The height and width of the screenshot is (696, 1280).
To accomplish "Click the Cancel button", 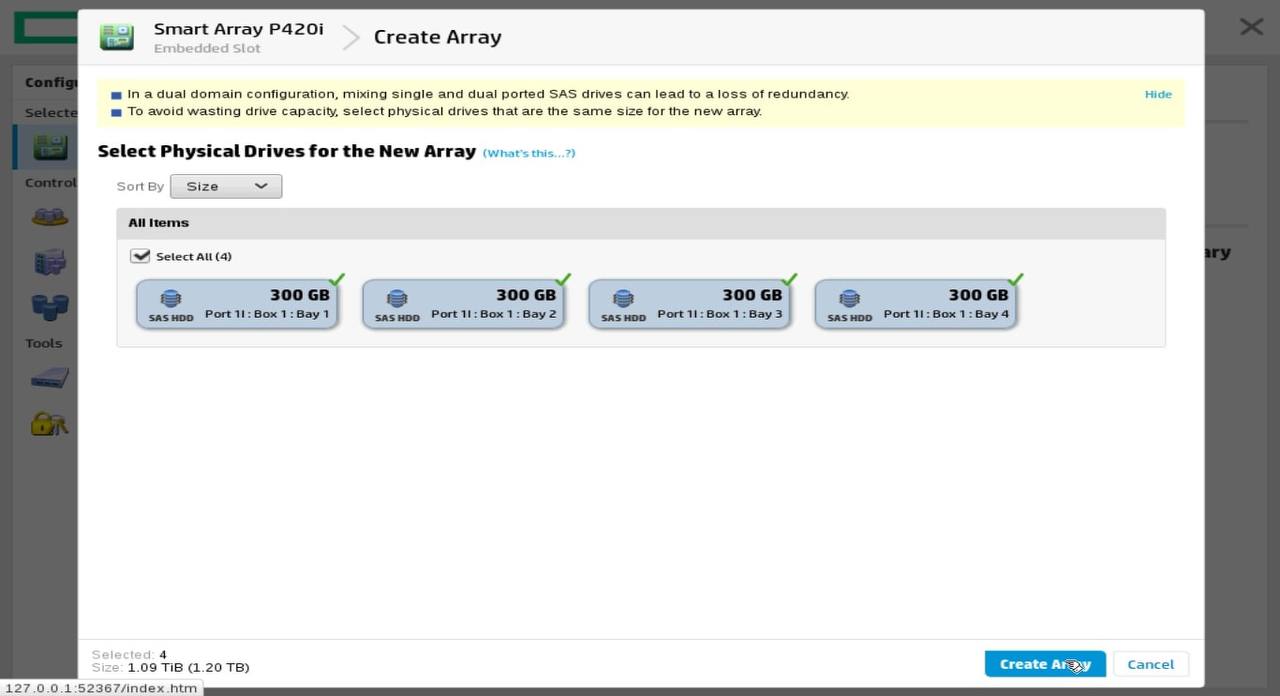I will [1150, 664].
